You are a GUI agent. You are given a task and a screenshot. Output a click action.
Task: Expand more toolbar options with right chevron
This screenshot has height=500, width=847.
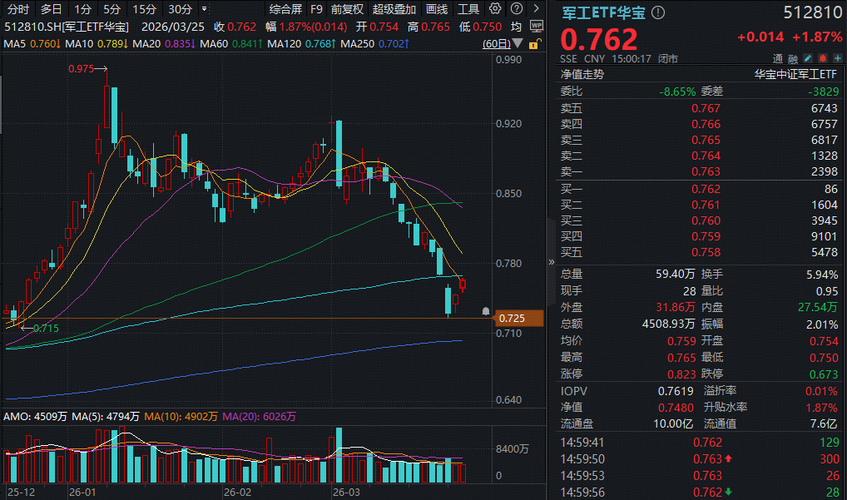pos(536,9)
